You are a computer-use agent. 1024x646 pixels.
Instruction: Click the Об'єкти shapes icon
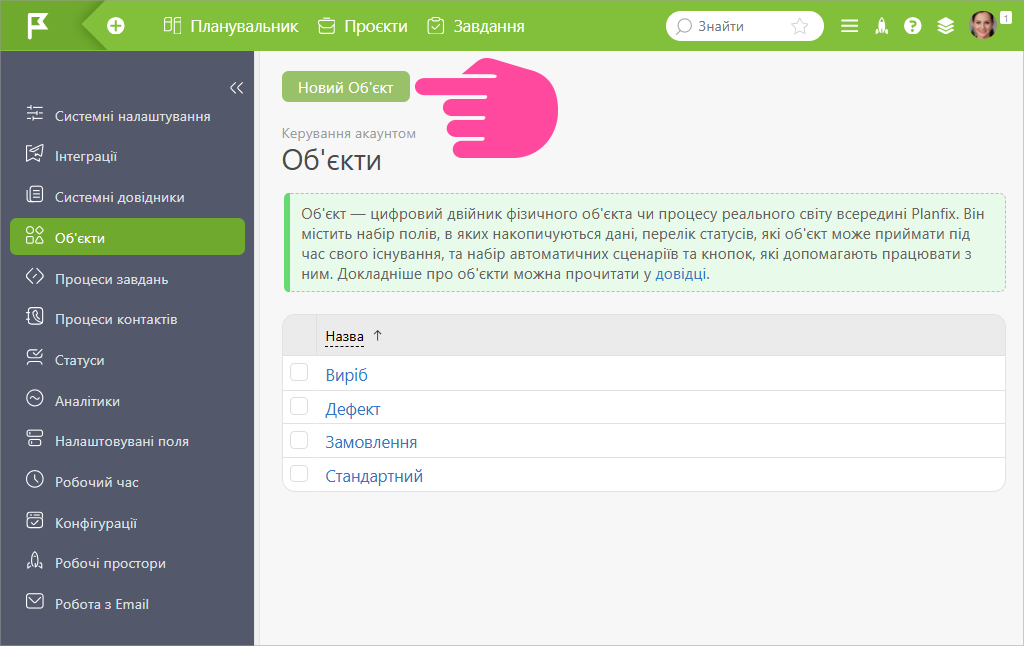(35, 235)
